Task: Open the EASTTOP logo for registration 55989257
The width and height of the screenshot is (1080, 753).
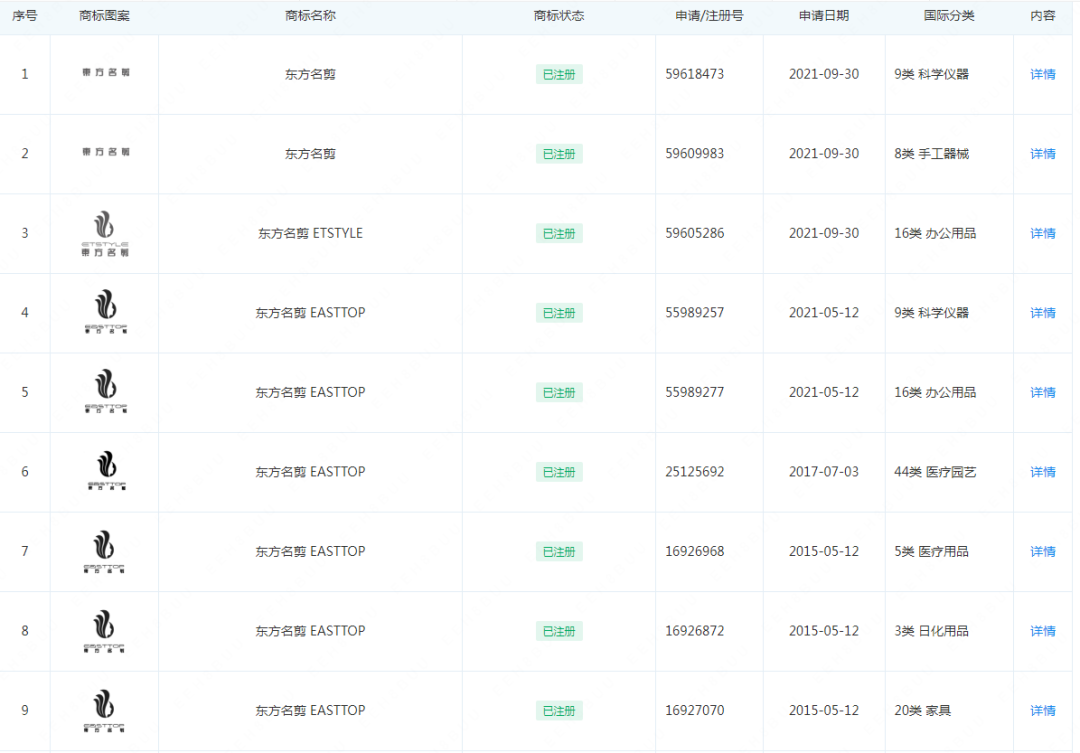Action: 105,312
